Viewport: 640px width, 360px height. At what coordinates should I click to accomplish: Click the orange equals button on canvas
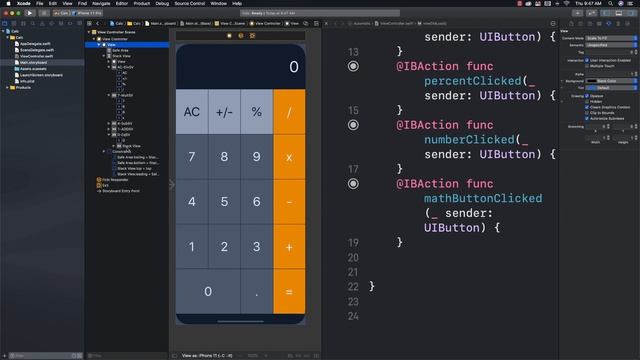289,291
